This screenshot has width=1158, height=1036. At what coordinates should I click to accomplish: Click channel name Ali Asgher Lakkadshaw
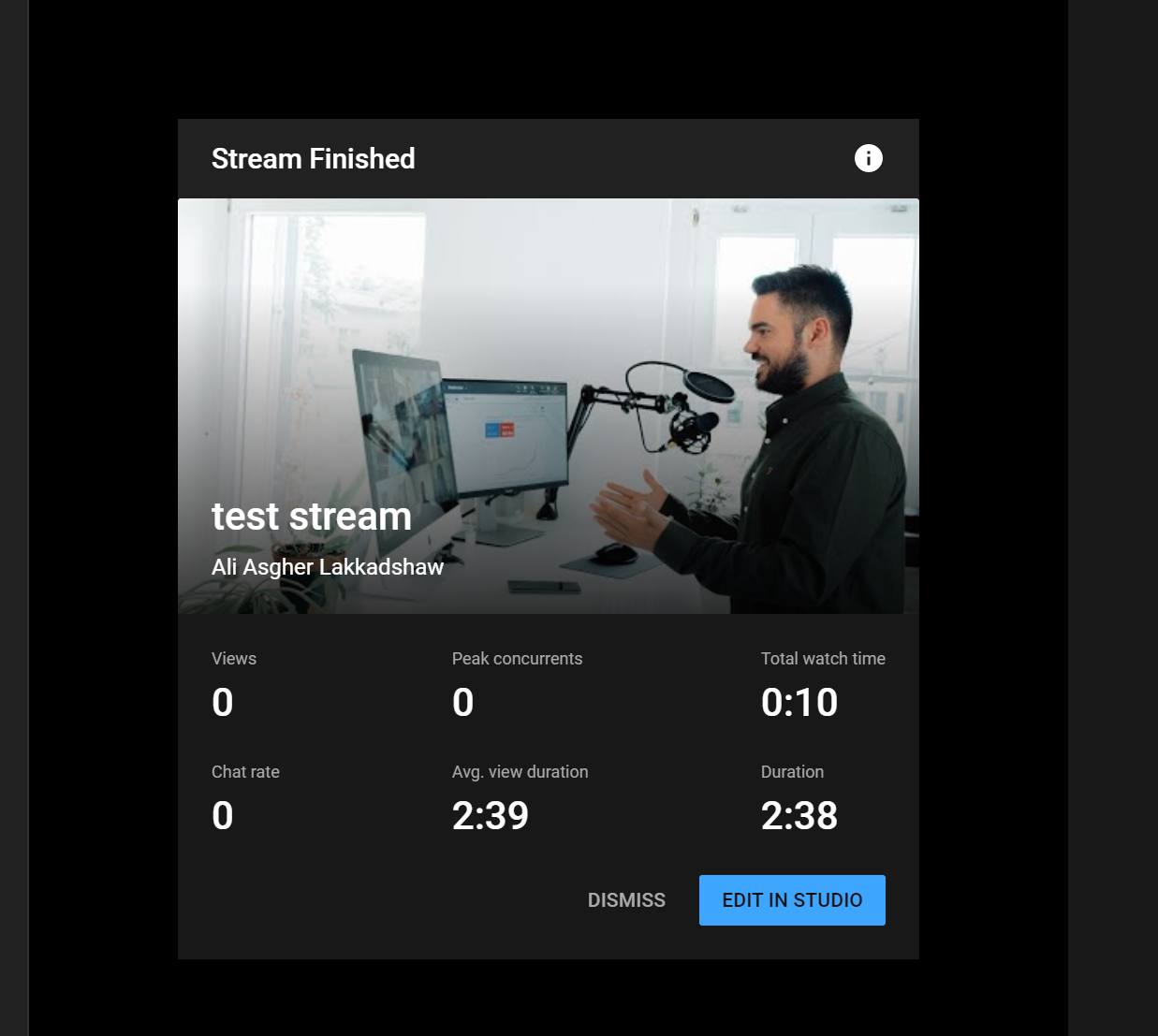328,567
